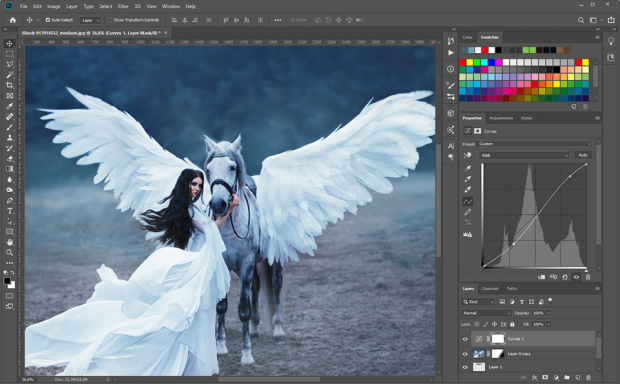
Task: Open the Kind filter dropdown in Layers
Action: pos(478,302)
